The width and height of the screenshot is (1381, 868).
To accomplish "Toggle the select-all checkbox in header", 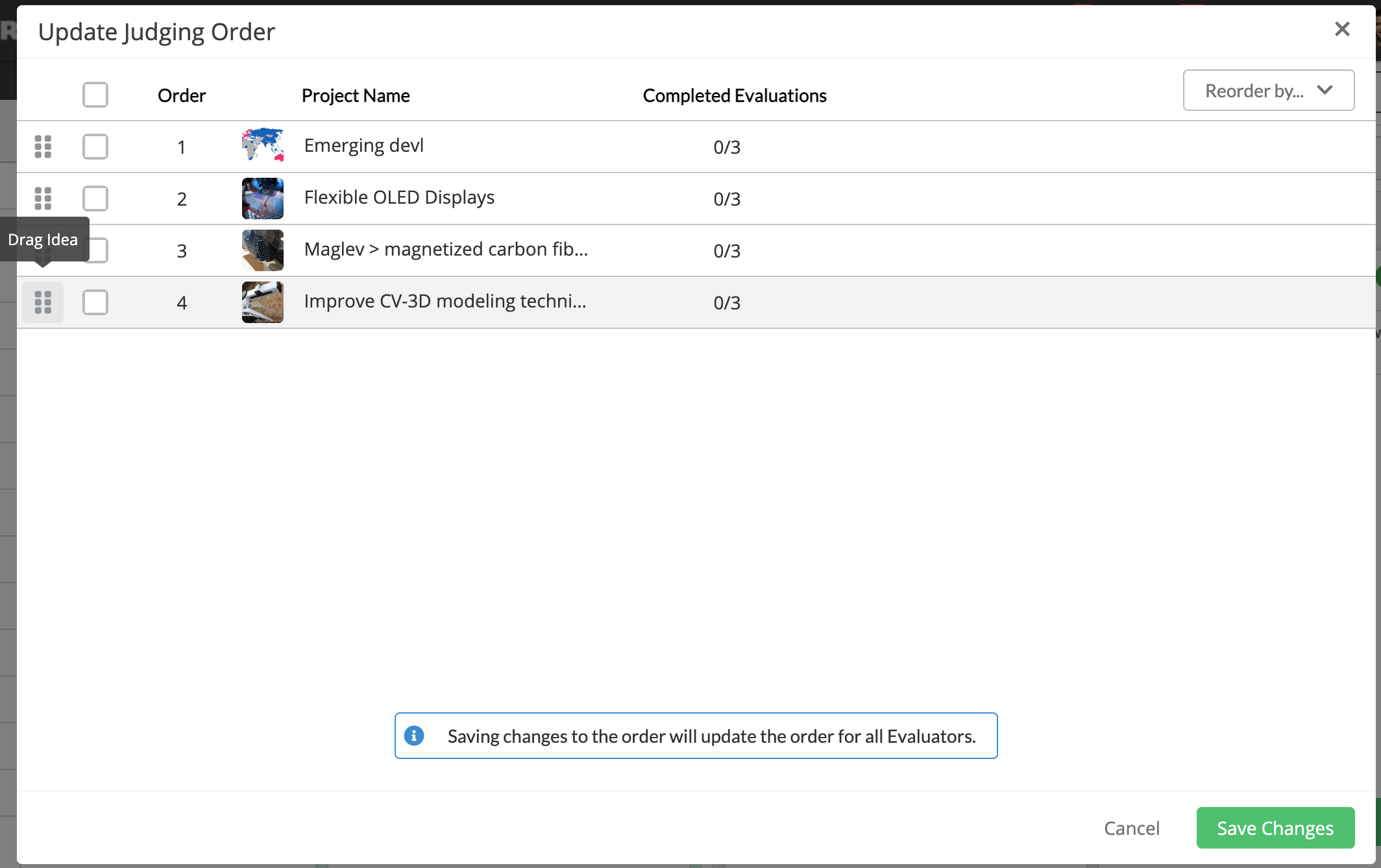I will 95,95.
